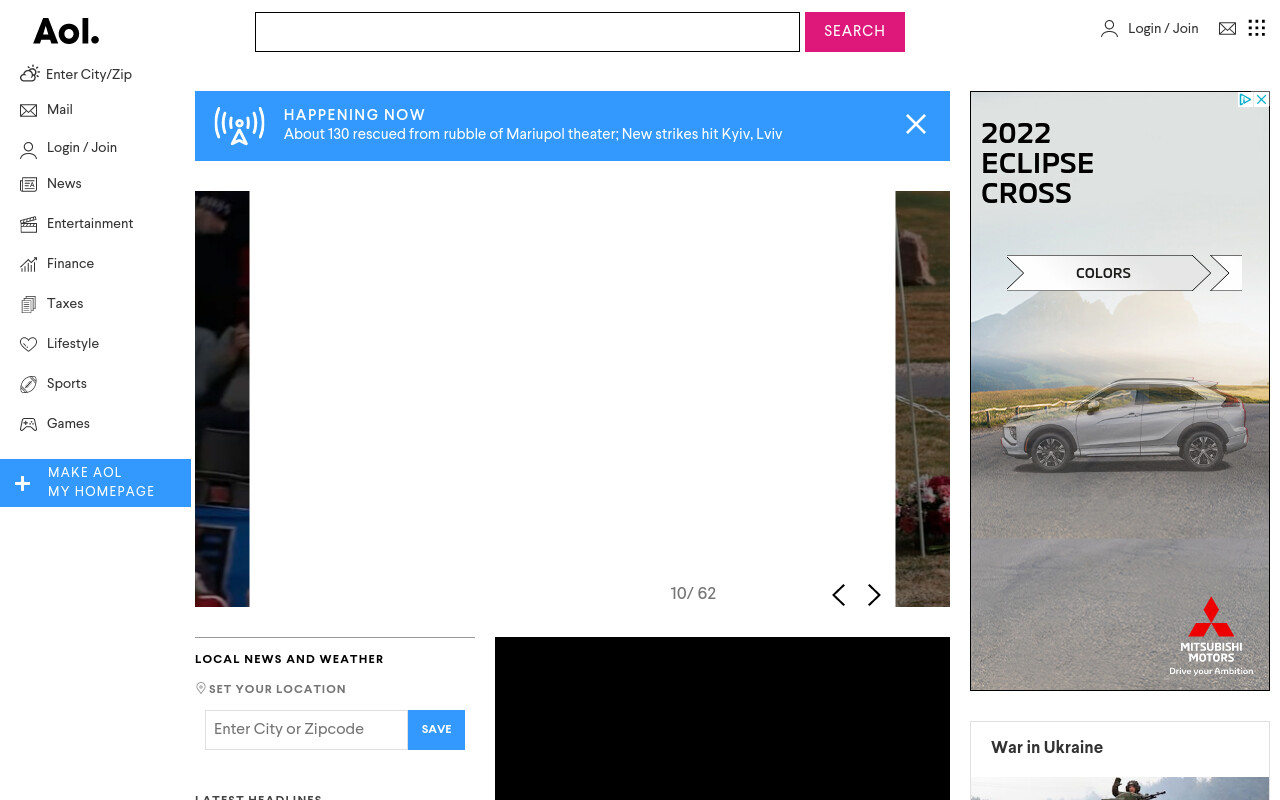Click the search text box
The image size is (1280, 800).
pos(527,32)
